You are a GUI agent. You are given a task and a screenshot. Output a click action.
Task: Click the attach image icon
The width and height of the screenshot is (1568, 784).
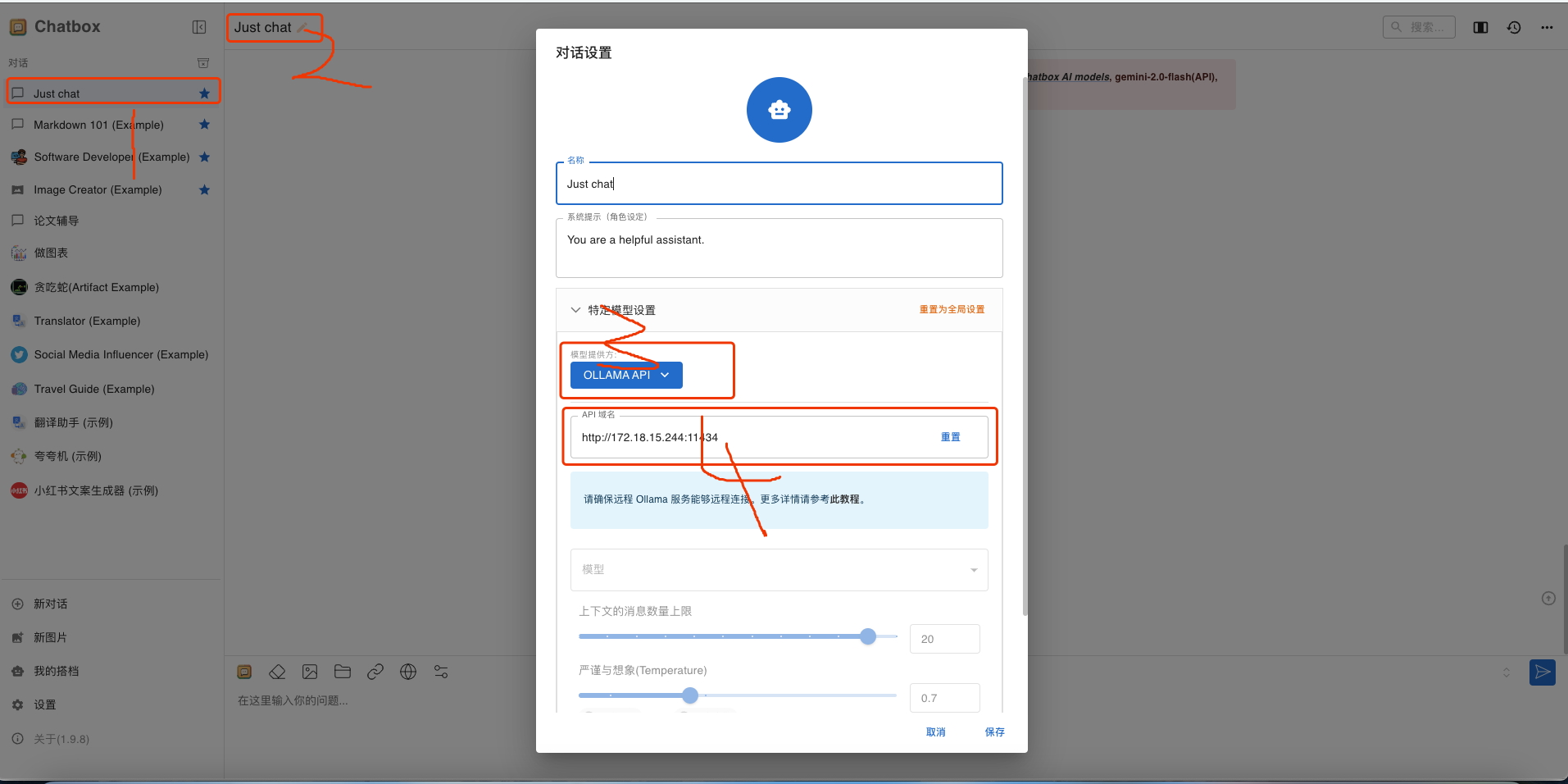click(310, 672)
